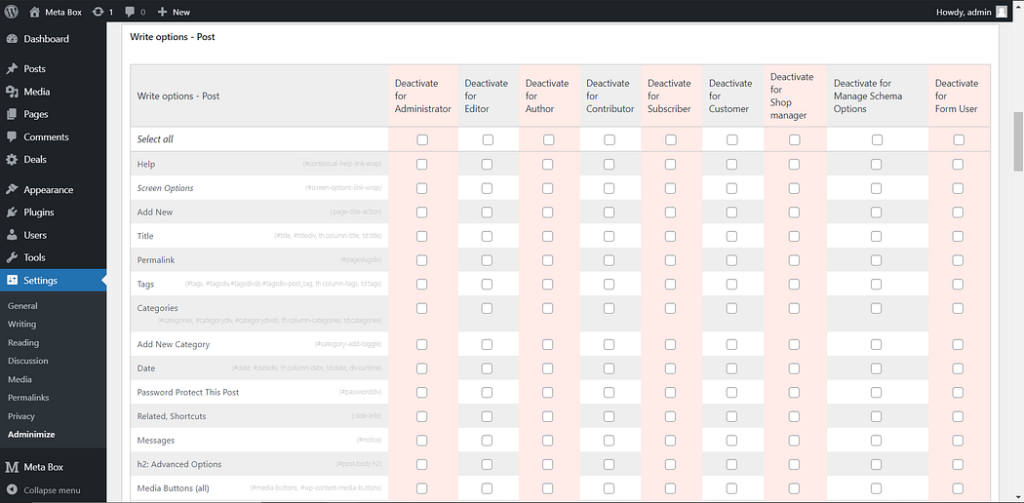Collapse the admin sidebar menu
Viewport: 1024px width, 503px height.
(52, 490)
